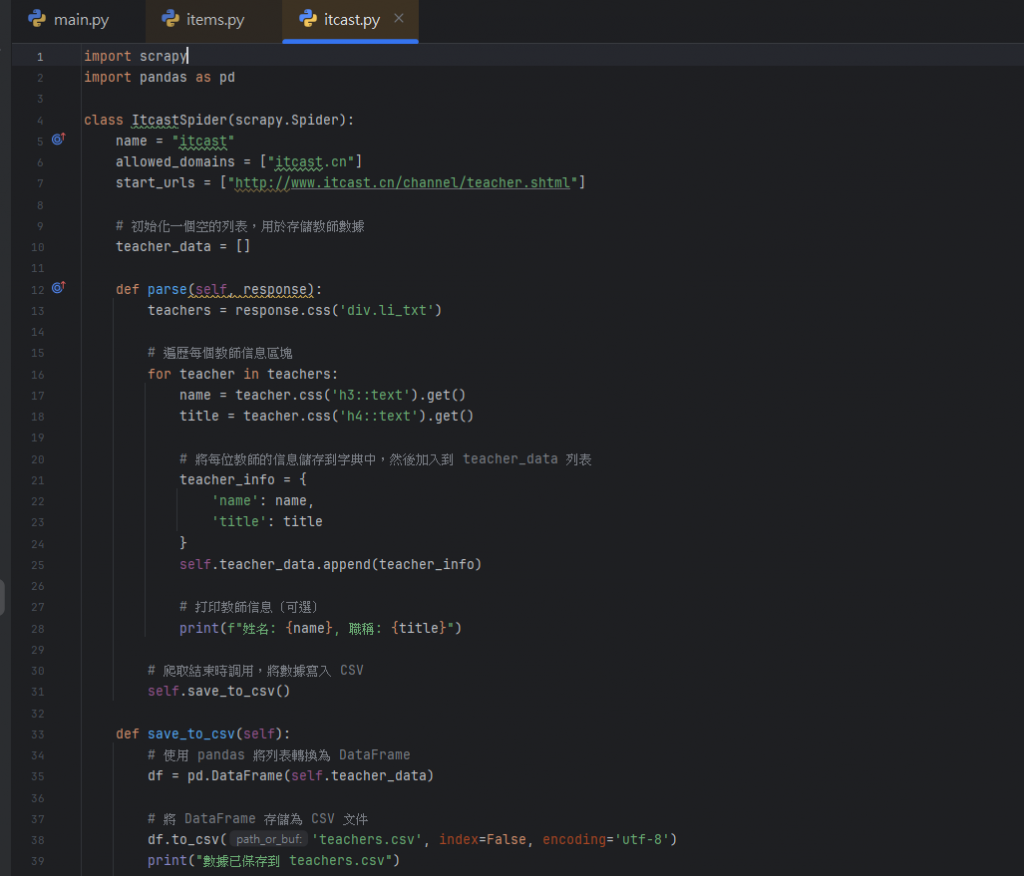Switch to the items.py tab
The height and width of the screenshot is (876, 1024).
203,20
